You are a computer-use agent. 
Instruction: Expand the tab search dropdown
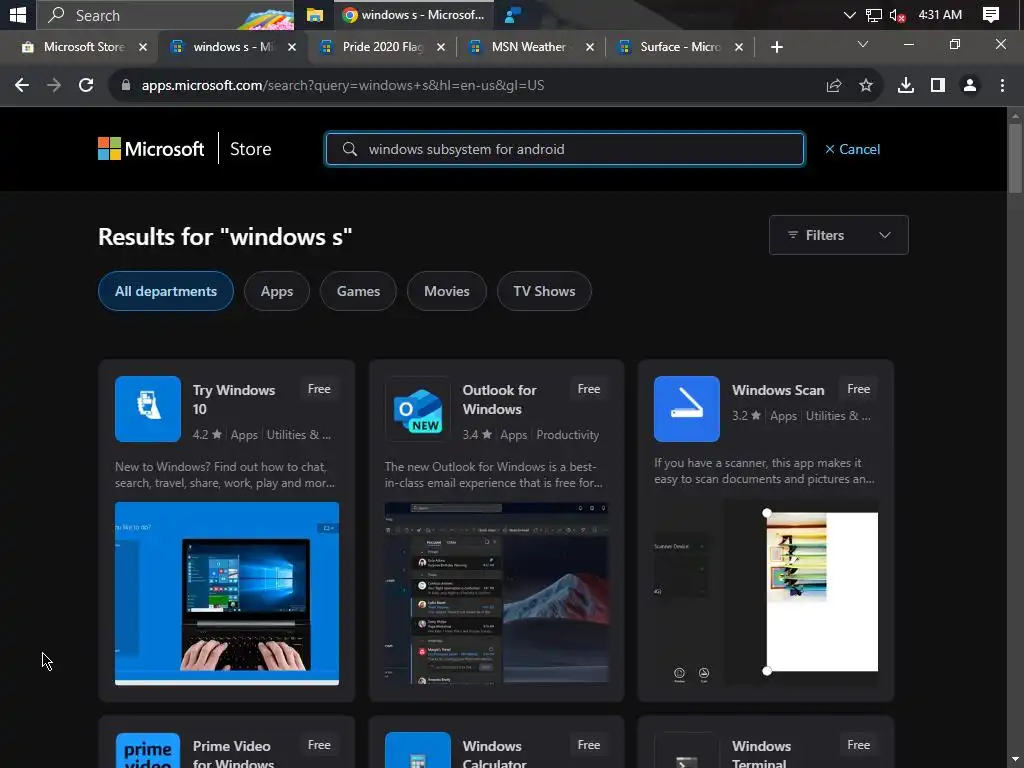click(x=863, y=44)
